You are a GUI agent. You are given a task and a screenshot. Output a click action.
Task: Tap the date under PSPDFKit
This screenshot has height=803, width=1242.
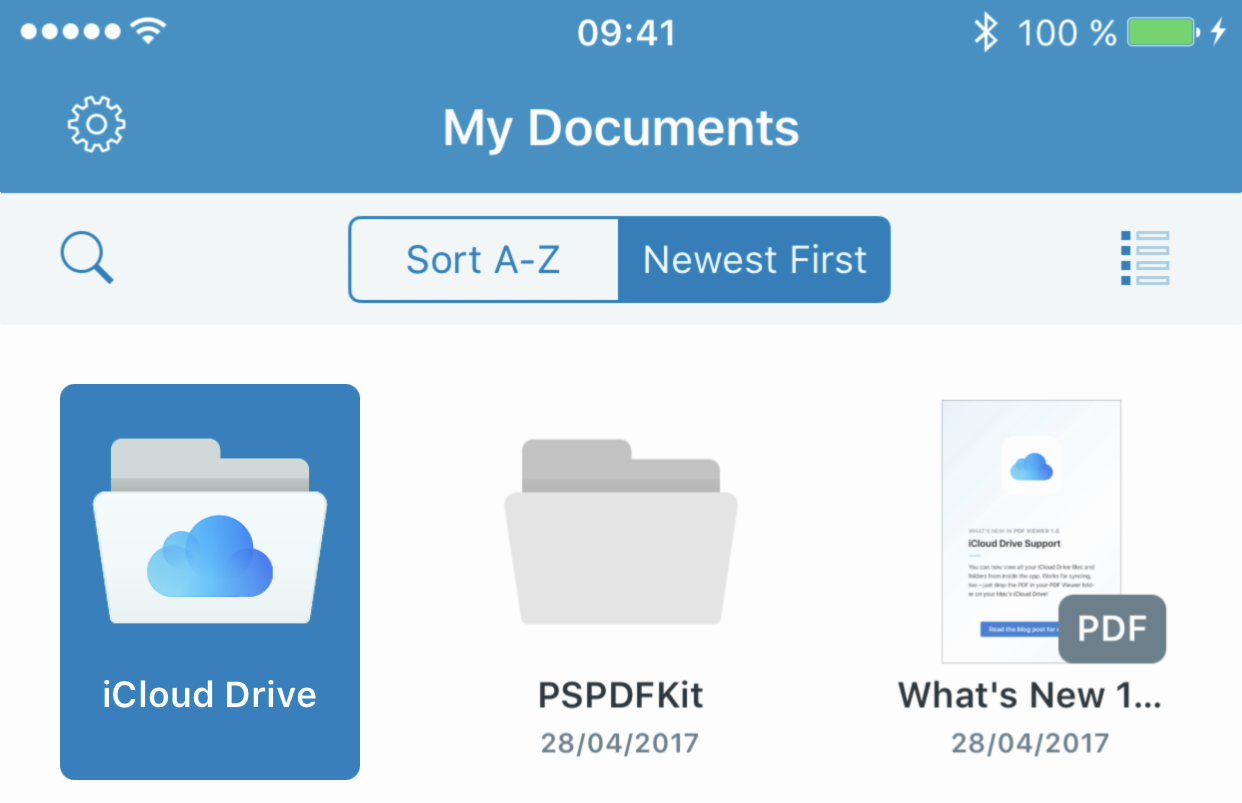click(620, 744)
